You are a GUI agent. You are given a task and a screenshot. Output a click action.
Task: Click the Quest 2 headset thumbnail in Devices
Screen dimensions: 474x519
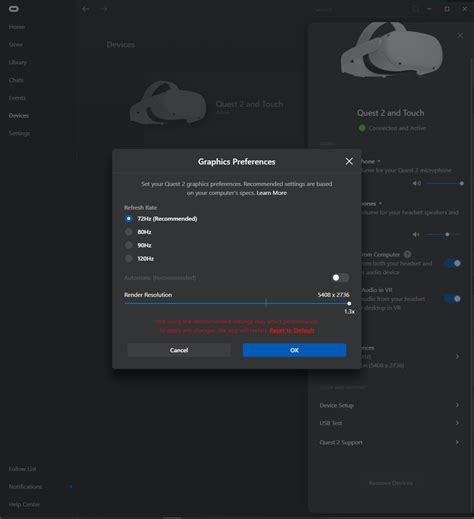point(168,103)
